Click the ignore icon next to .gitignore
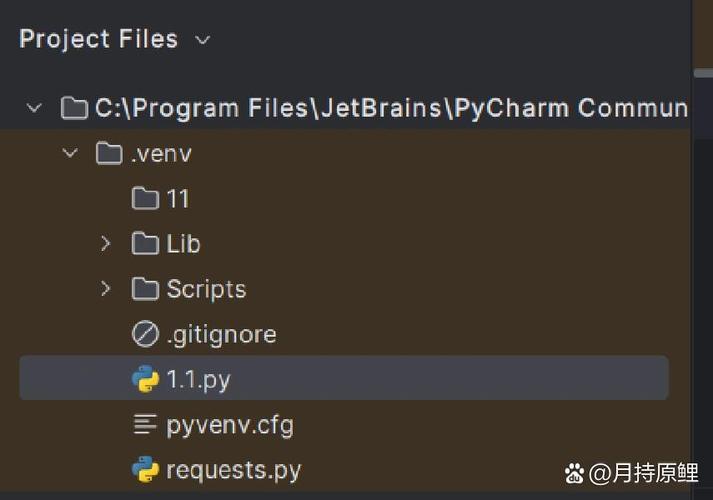 click(x=146, y=334)
